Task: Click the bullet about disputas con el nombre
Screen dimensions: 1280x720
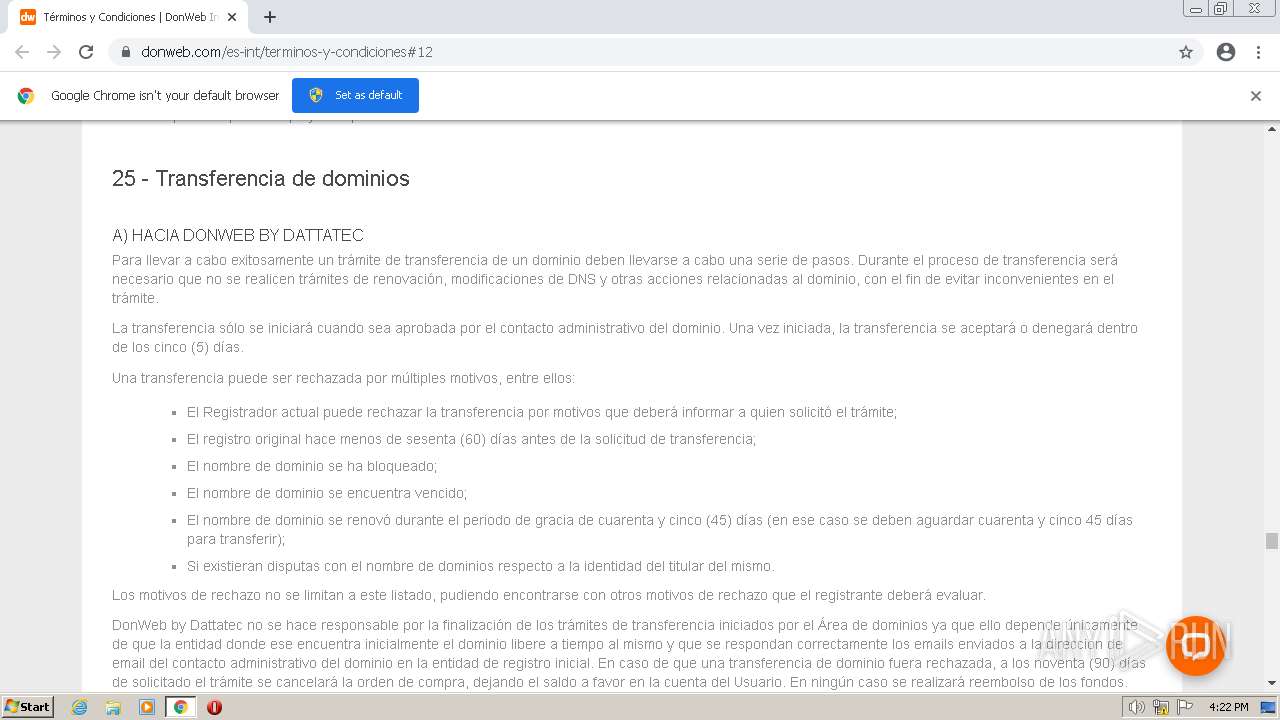Action: click(x=480, y=566)
